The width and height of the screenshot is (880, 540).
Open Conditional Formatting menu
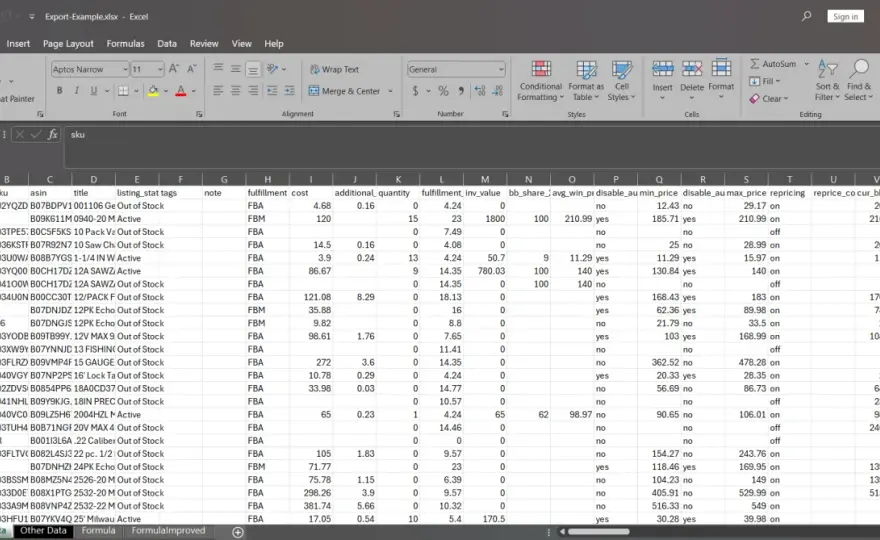(x=540, y=81)
